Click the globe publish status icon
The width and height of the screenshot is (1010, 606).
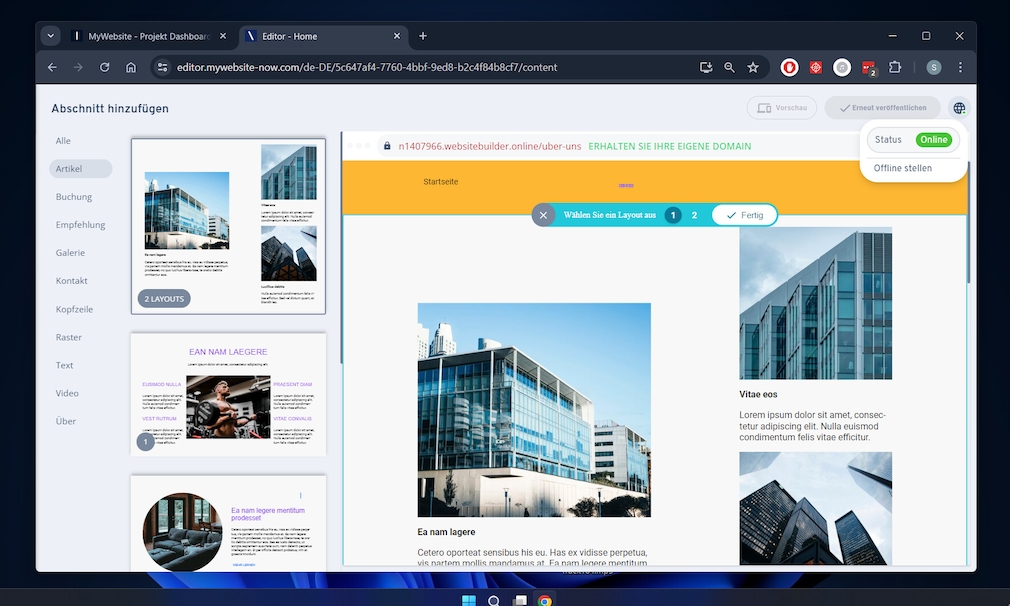[959, 108]
